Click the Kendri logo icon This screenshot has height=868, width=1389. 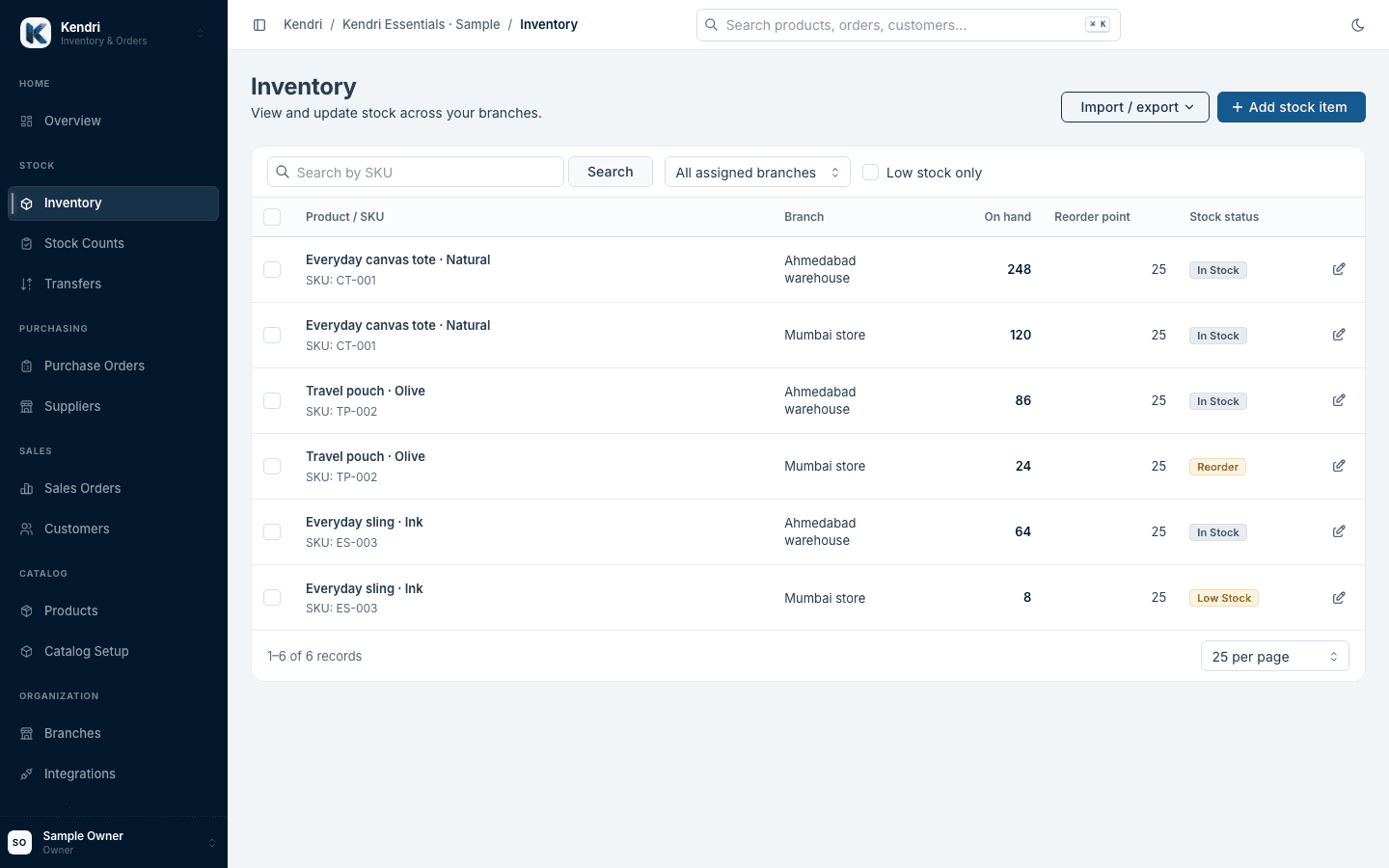point(36,33)
